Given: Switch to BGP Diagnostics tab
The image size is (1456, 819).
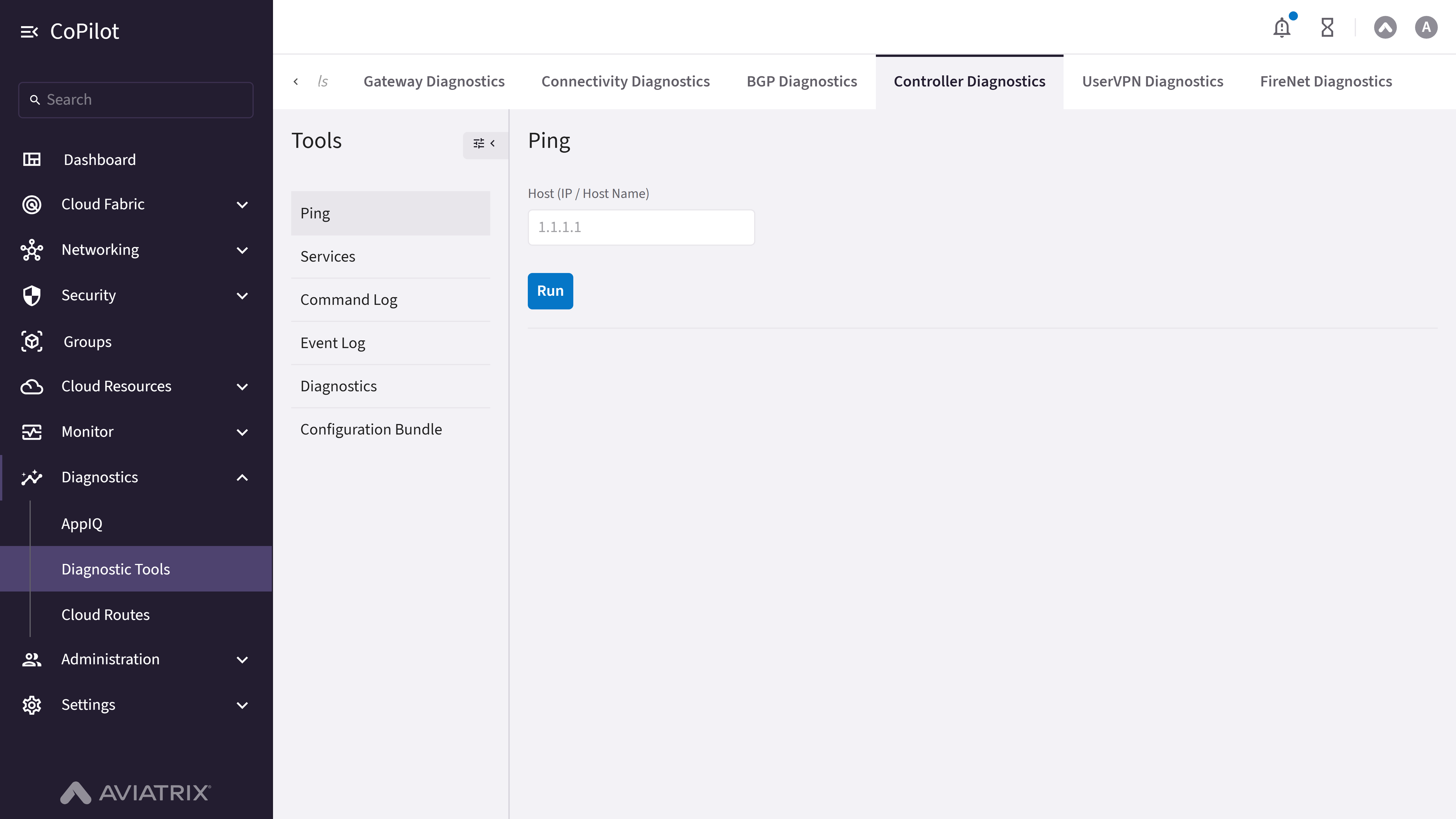Looking at the screenshot, I should pyautogui.click(x=801, y=81).
